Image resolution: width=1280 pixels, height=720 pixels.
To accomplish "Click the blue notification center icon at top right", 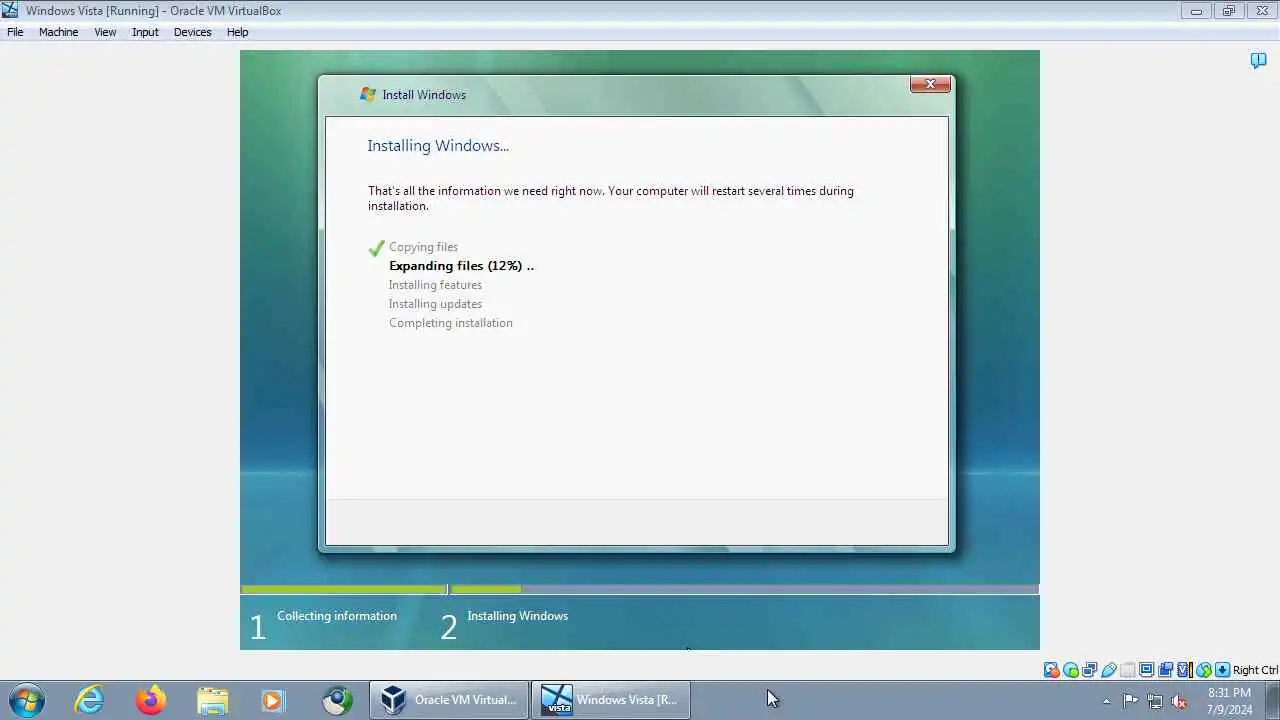I will 1259,61.
